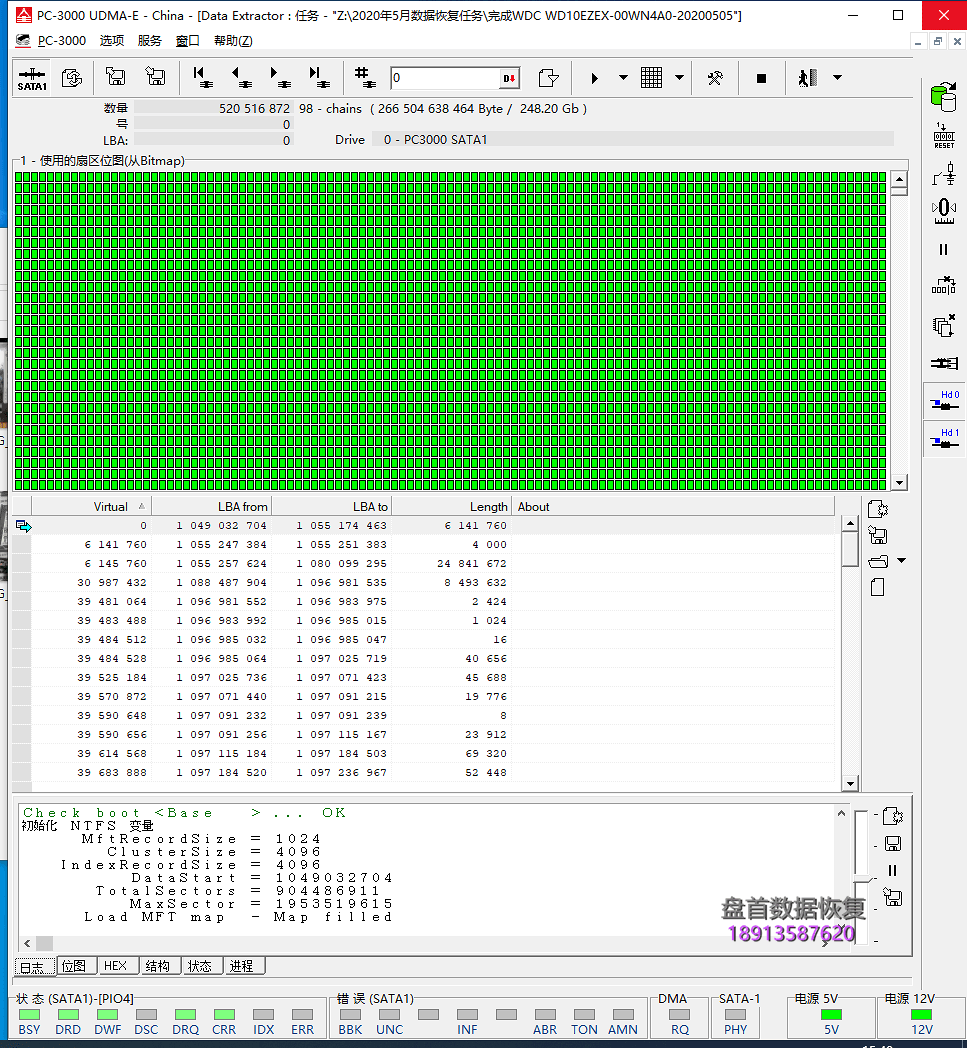Switch to the HEX tab
Image resolution: width=967 pixels, height=1048 pixels.
[116, 966]
